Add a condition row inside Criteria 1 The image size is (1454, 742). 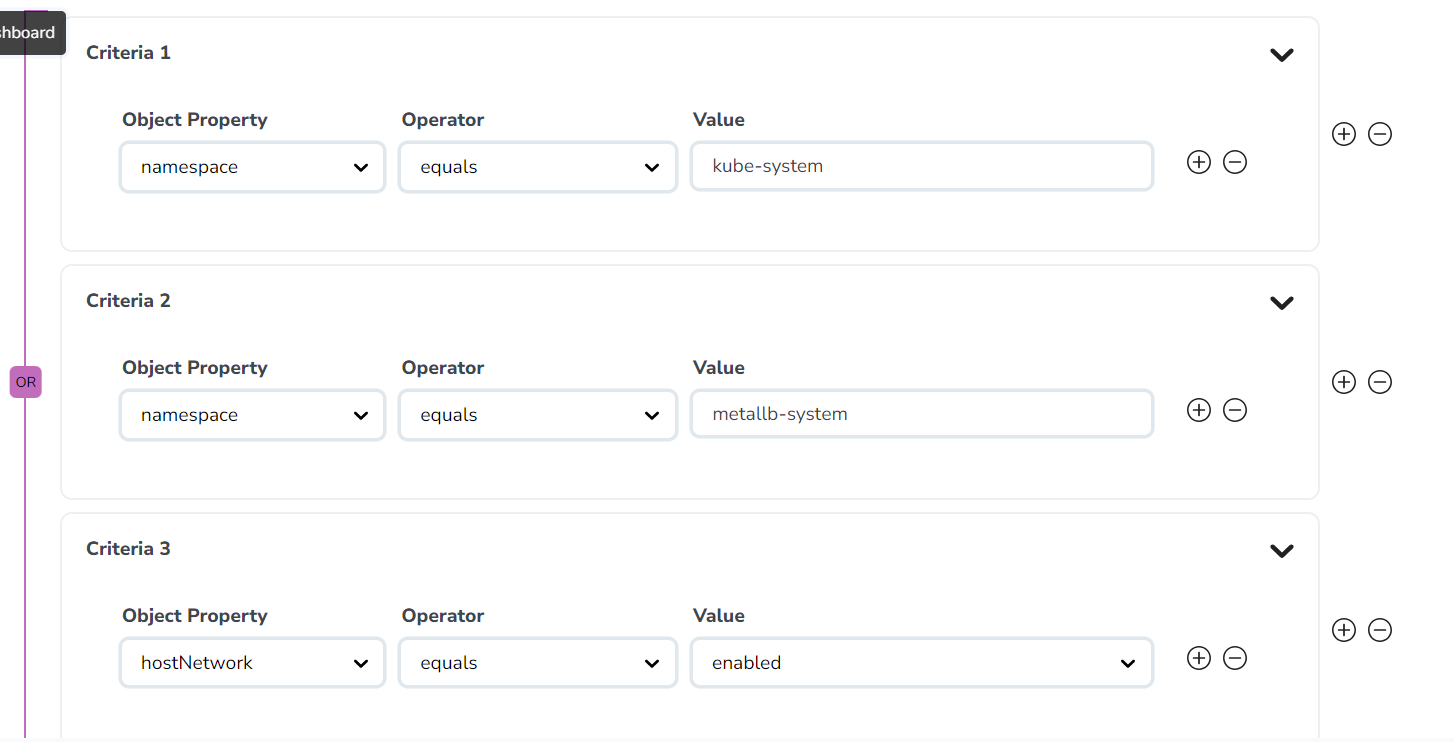click(x=1198, y=162)
